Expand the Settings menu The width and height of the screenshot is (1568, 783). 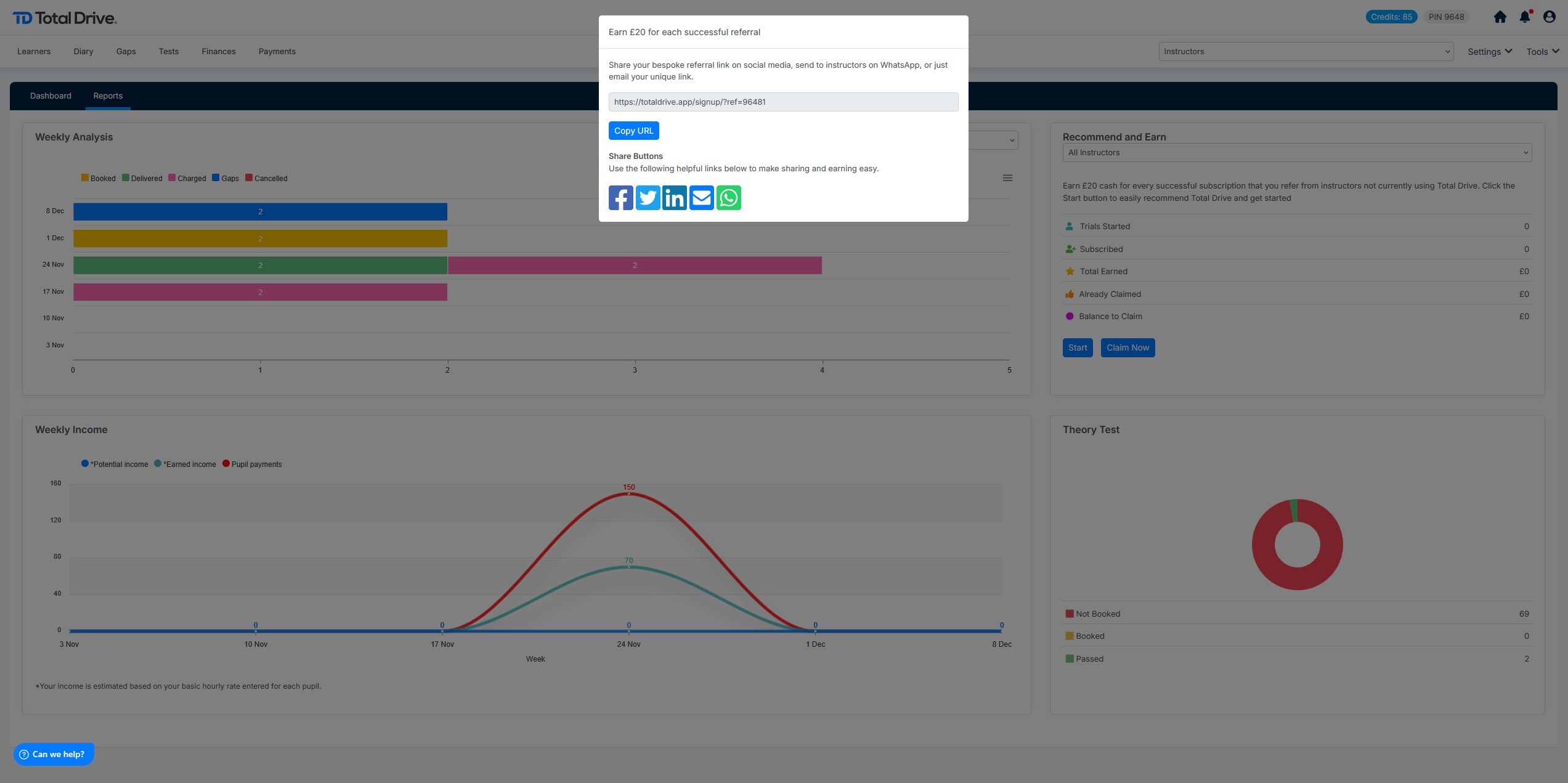[x=1489, y=52]
